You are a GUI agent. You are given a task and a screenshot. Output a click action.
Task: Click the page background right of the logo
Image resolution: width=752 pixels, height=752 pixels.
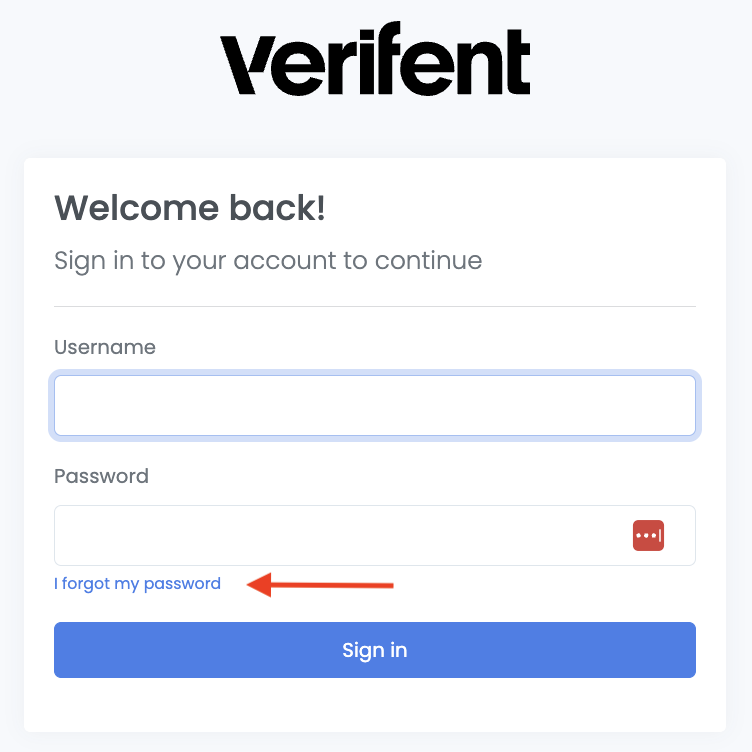pos(650,60)
